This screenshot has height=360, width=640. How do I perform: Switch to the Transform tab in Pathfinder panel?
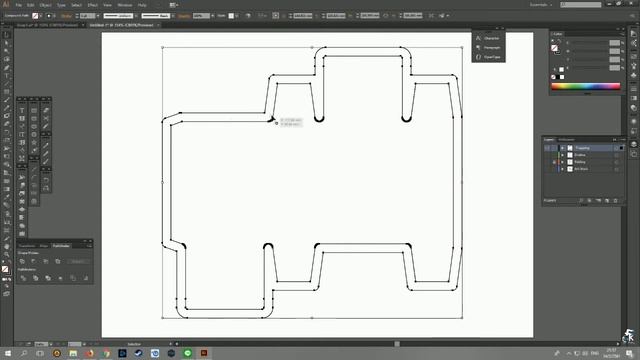coord(27,246)
